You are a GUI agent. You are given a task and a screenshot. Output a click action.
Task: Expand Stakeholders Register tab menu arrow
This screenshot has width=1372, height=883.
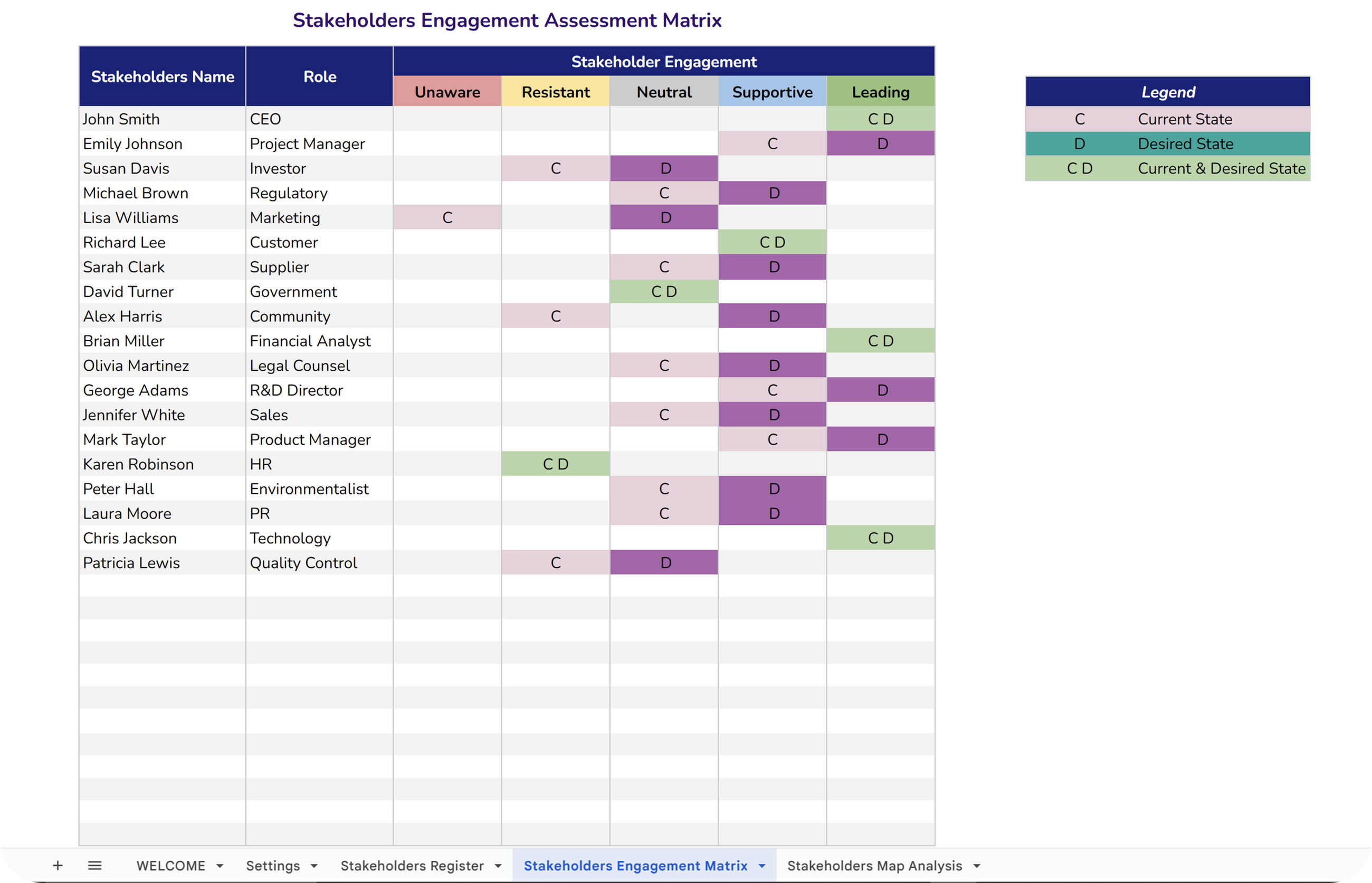point(498,866)
